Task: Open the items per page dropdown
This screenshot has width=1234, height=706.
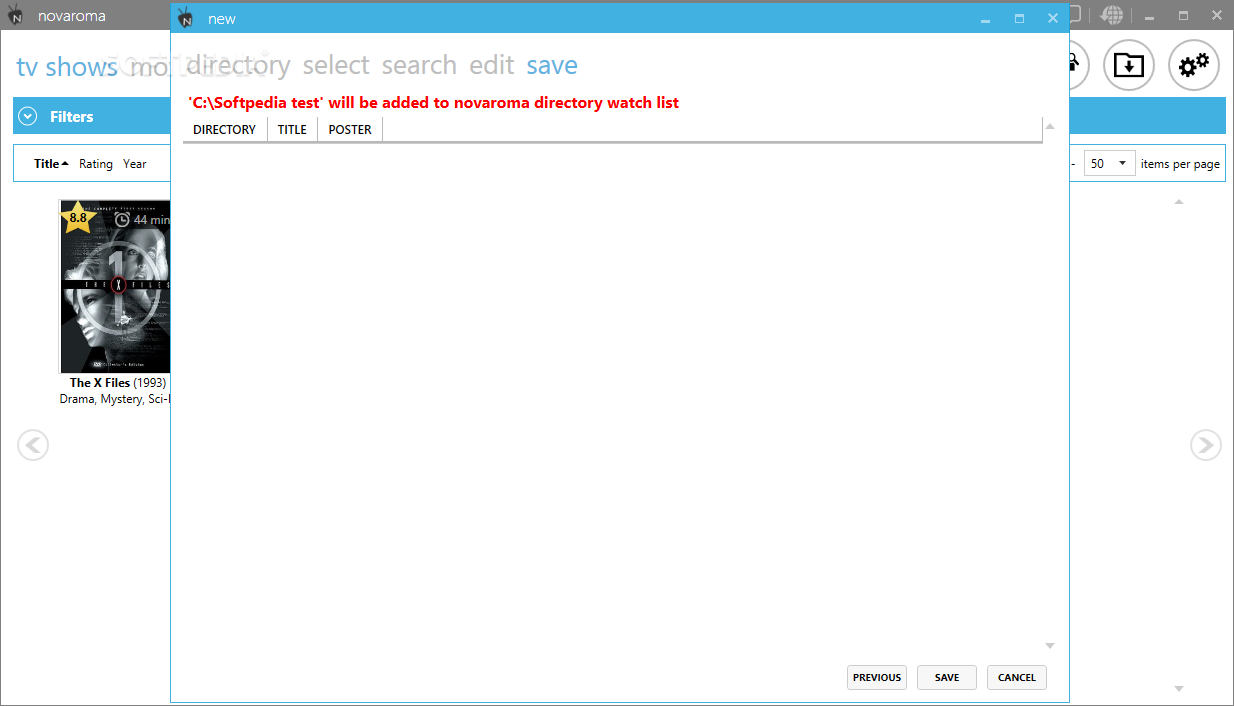Action: (1110, 163)
